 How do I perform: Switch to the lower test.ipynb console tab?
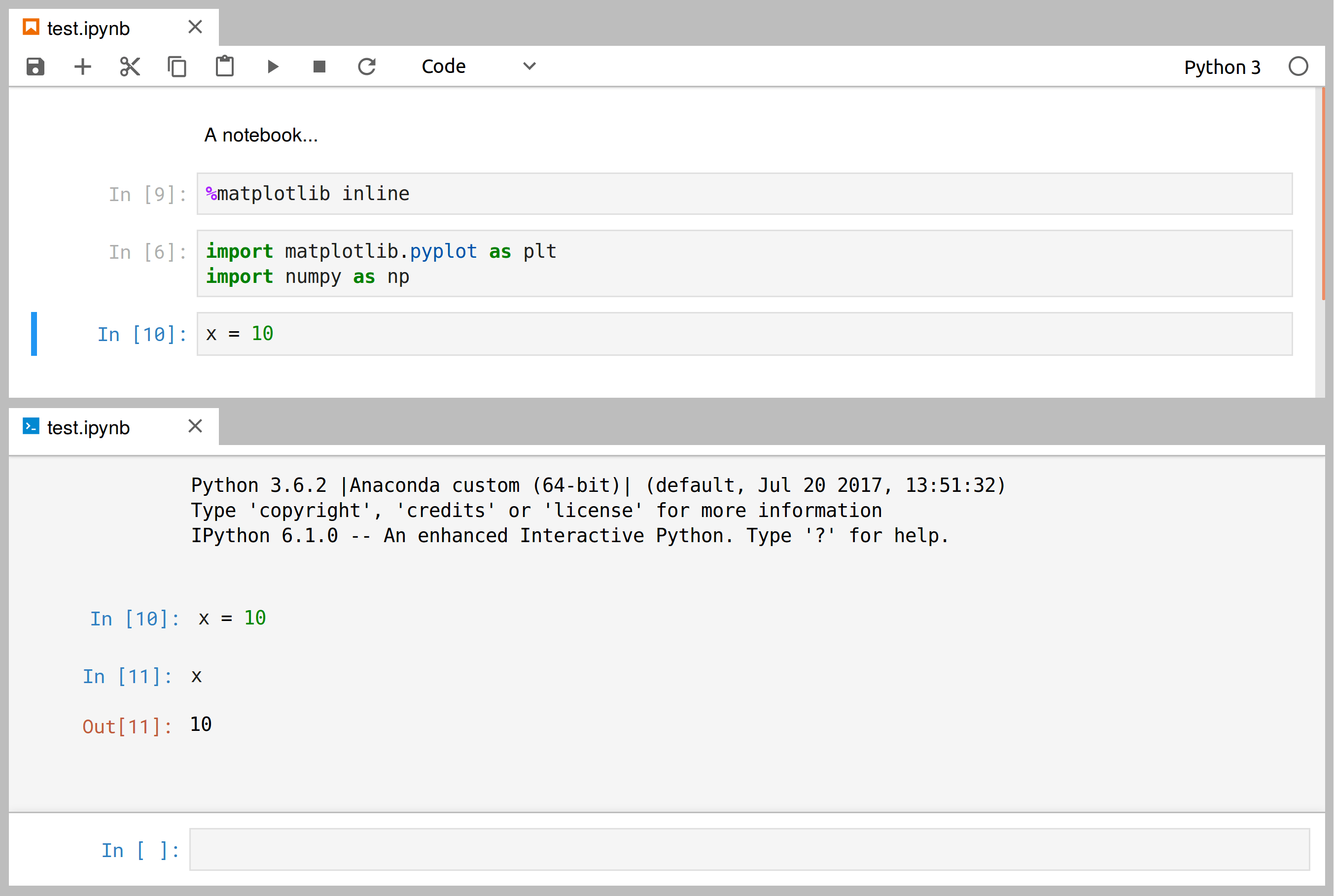(x=89, y=426)
